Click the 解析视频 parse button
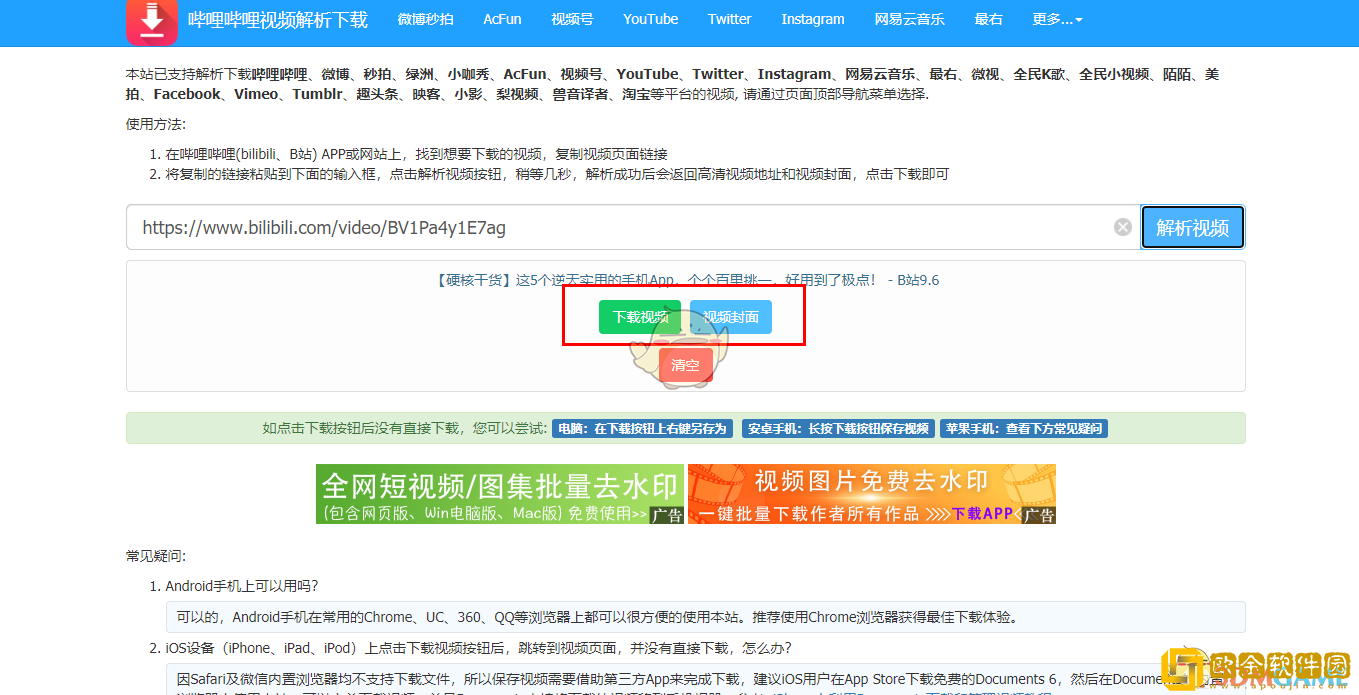 tap(1192, 227)
